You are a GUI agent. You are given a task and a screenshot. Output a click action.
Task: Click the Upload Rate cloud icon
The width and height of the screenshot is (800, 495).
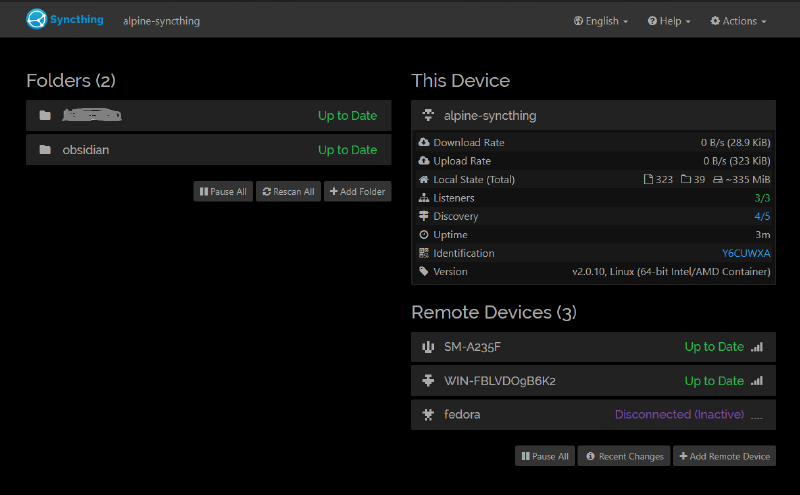click(x=424, y=160)
